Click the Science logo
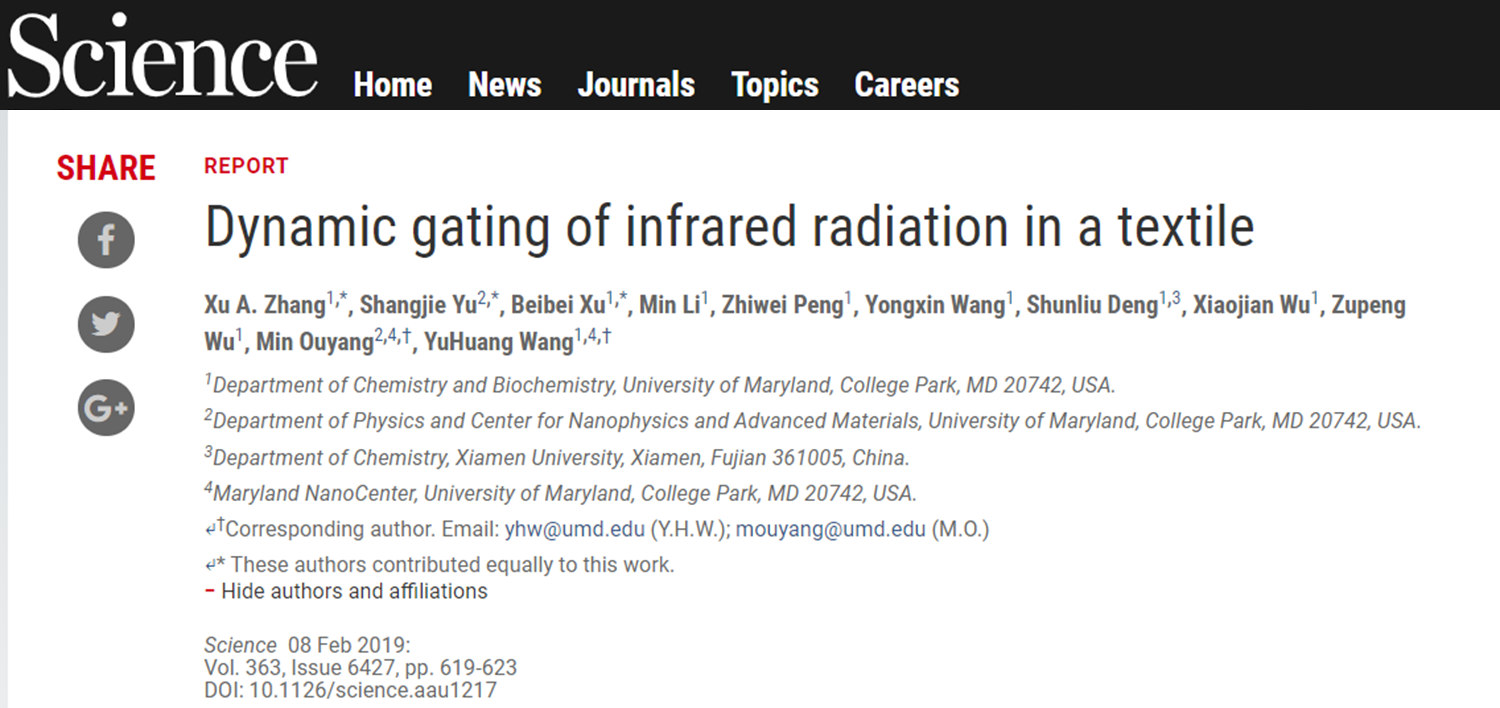1500x708 pixels. pyautogui.click(x=163, y=55)
